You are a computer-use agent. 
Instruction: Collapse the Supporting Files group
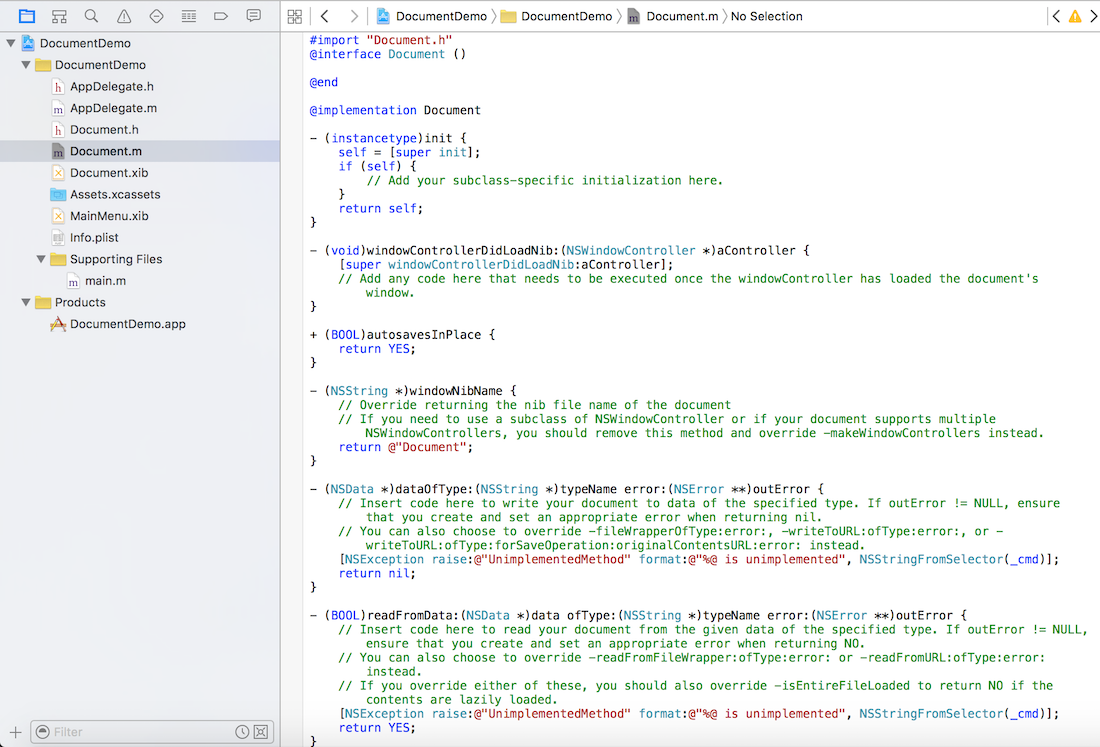click(40, 259)
